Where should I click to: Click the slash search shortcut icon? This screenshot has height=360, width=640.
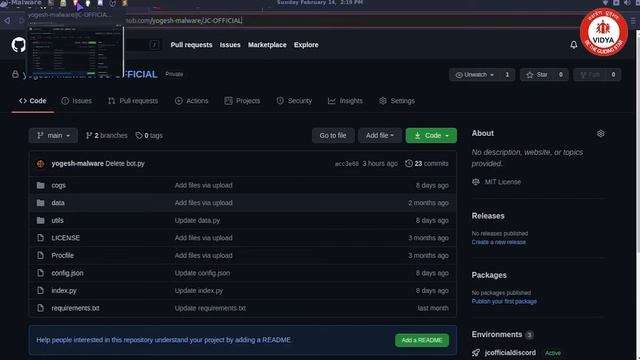pyautogui.click(x=155, y=45)
